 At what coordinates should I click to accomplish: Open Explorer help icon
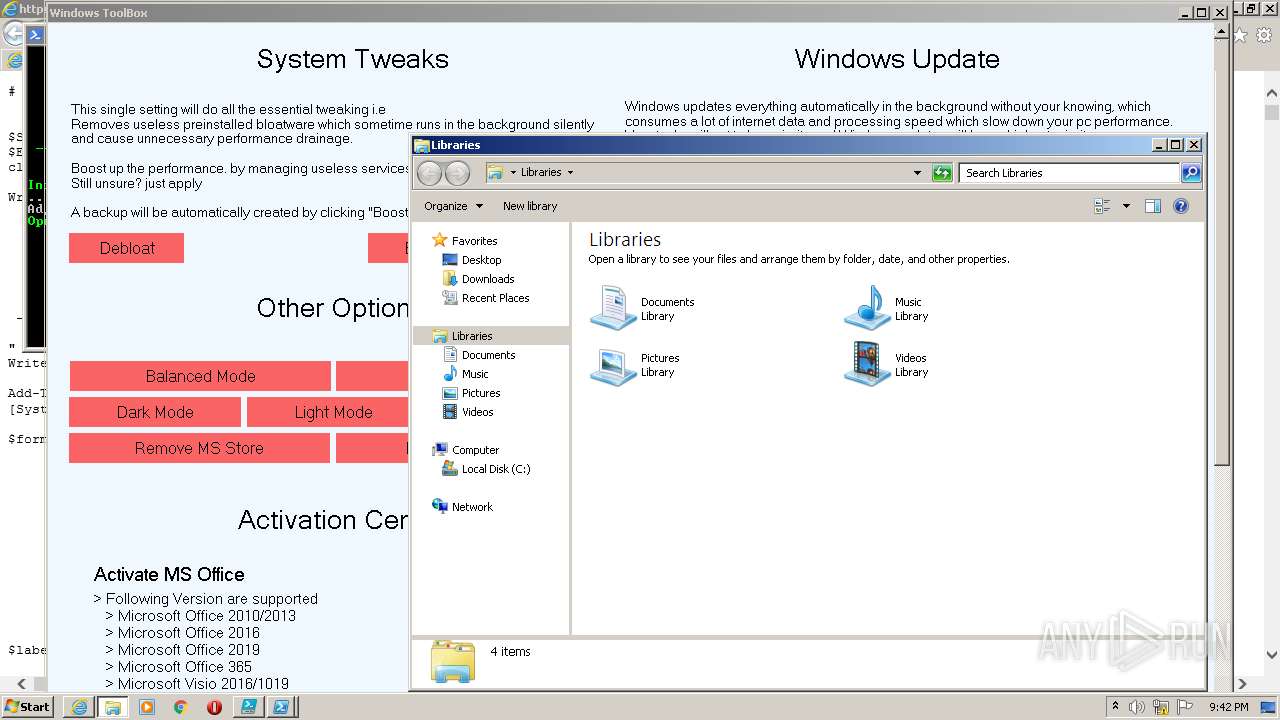(1181, 206)
